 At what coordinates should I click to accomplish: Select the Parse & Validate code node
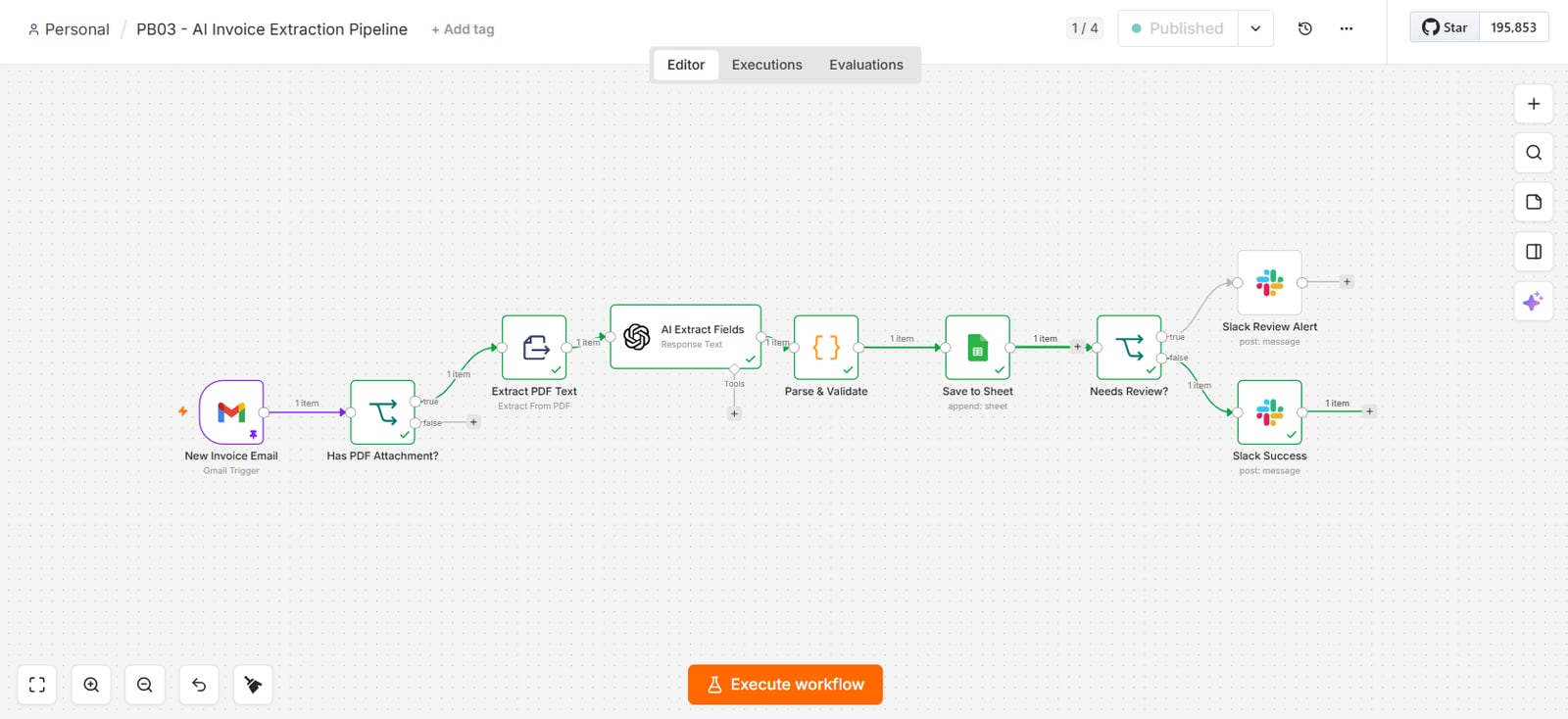[x=826, y=348]
